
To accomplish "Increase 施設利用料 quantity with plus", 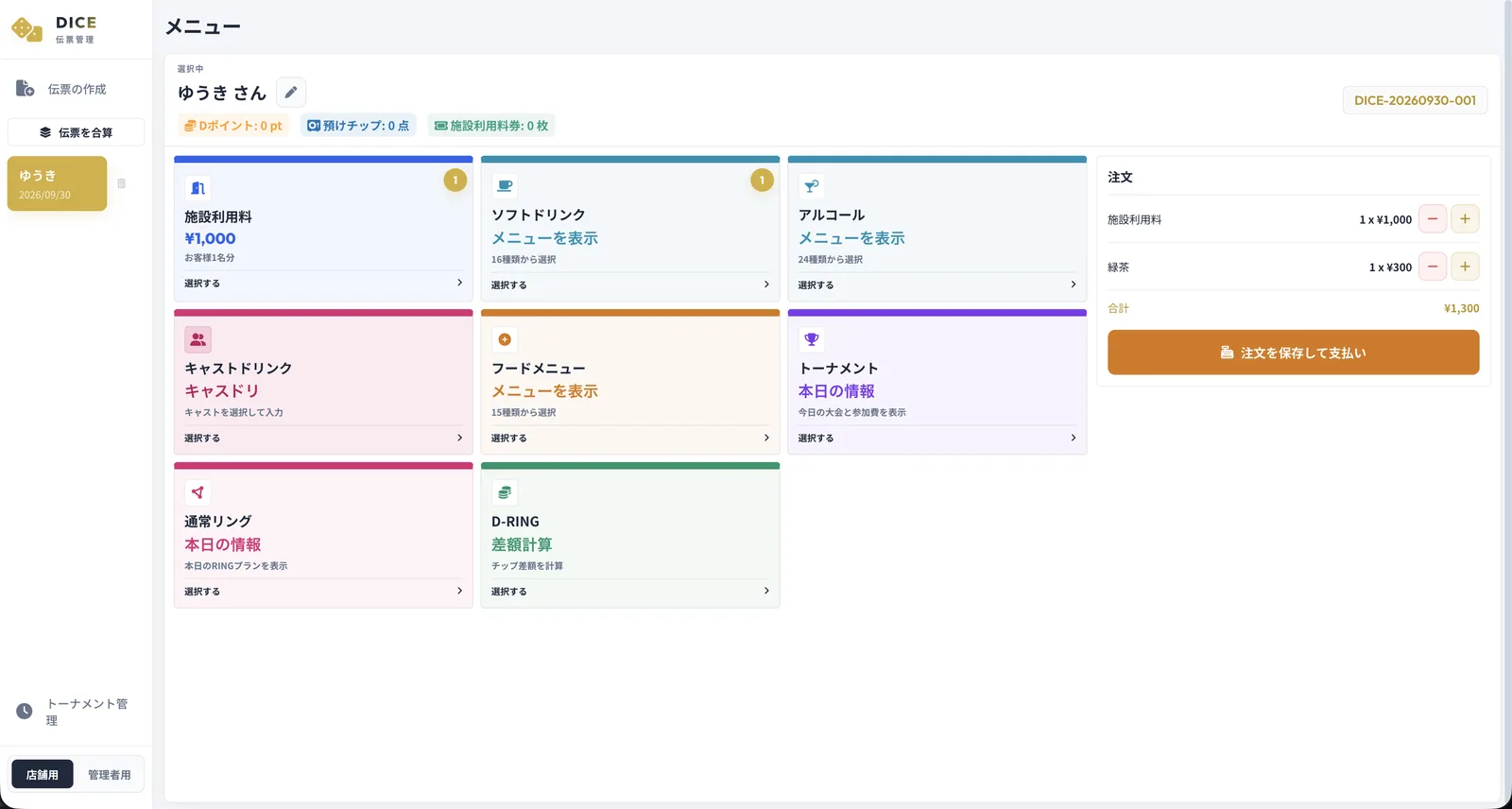I will (x=1465, y=219).
